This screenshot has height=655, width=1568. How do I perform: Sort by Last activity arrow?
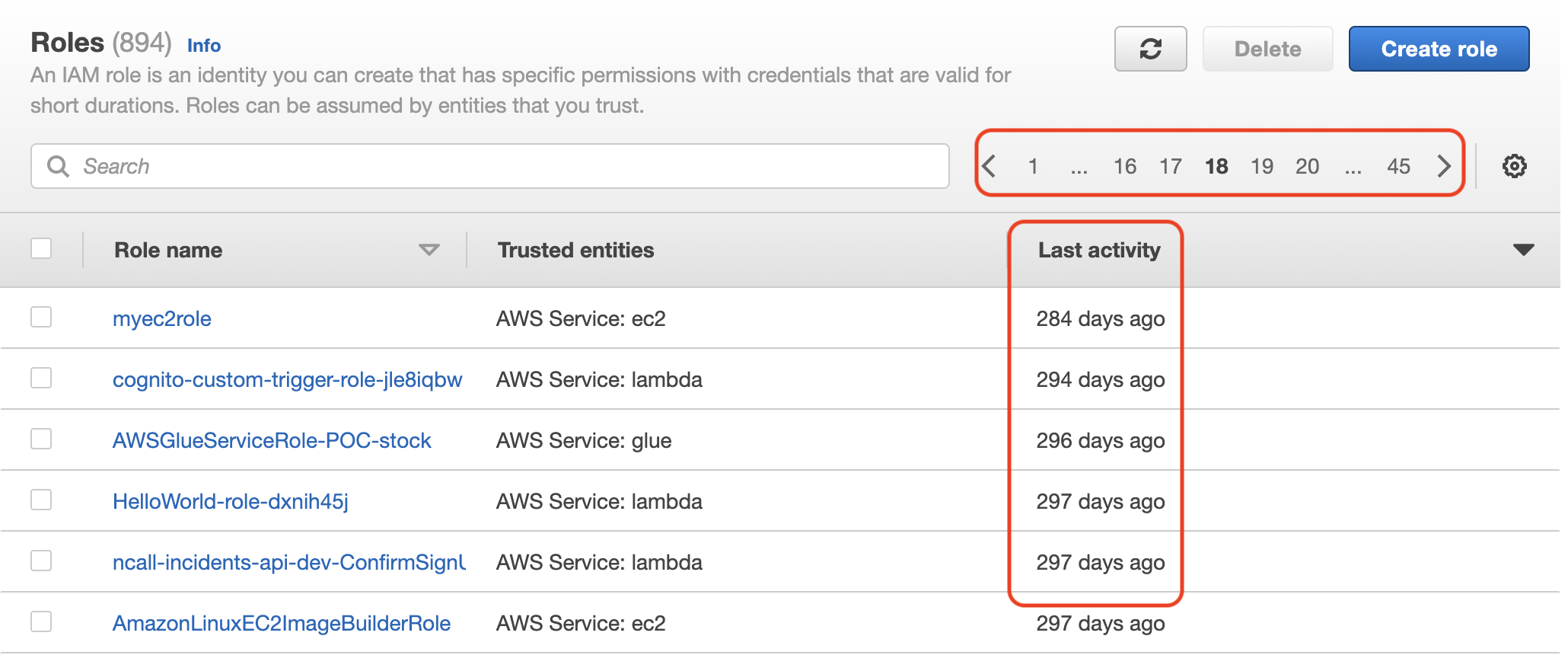(x=1523, y=250)
